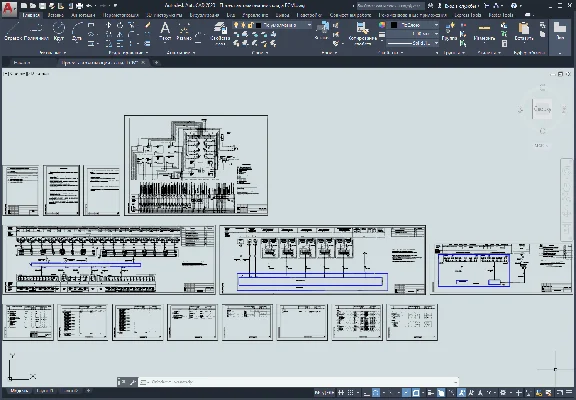Click the Plot printer icon in quick access toolbar

[79, 6]
